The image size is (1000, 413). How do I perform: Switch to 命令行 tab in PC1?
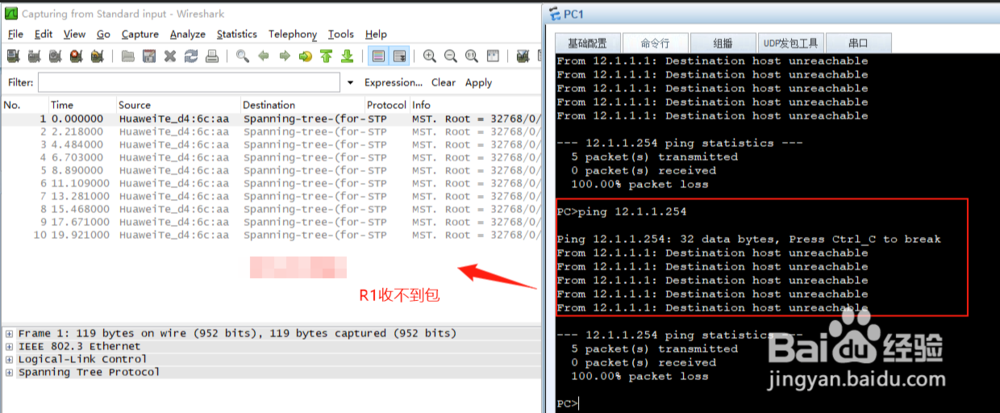tap(656, 43)
